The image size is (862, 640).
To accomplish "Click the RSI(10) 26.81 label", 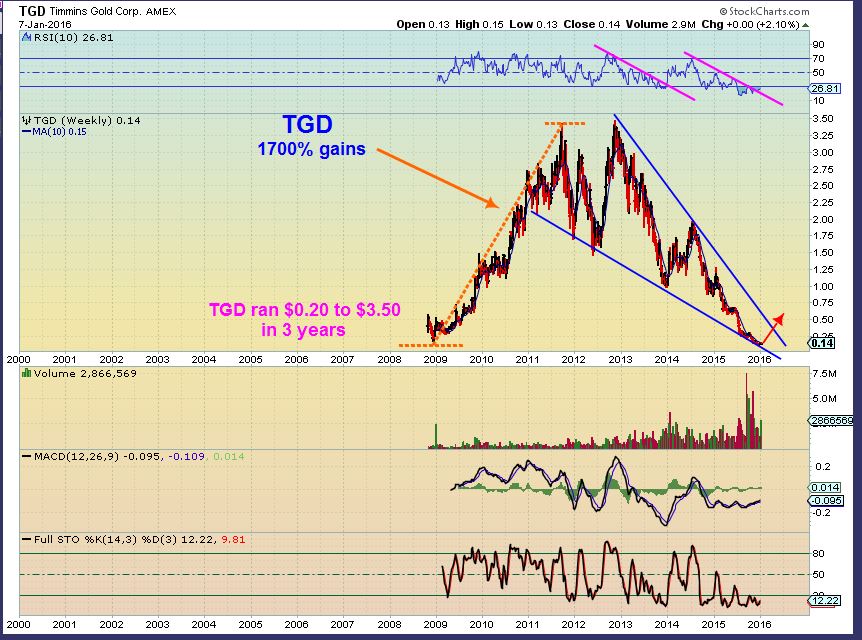I will click(73, 37).
